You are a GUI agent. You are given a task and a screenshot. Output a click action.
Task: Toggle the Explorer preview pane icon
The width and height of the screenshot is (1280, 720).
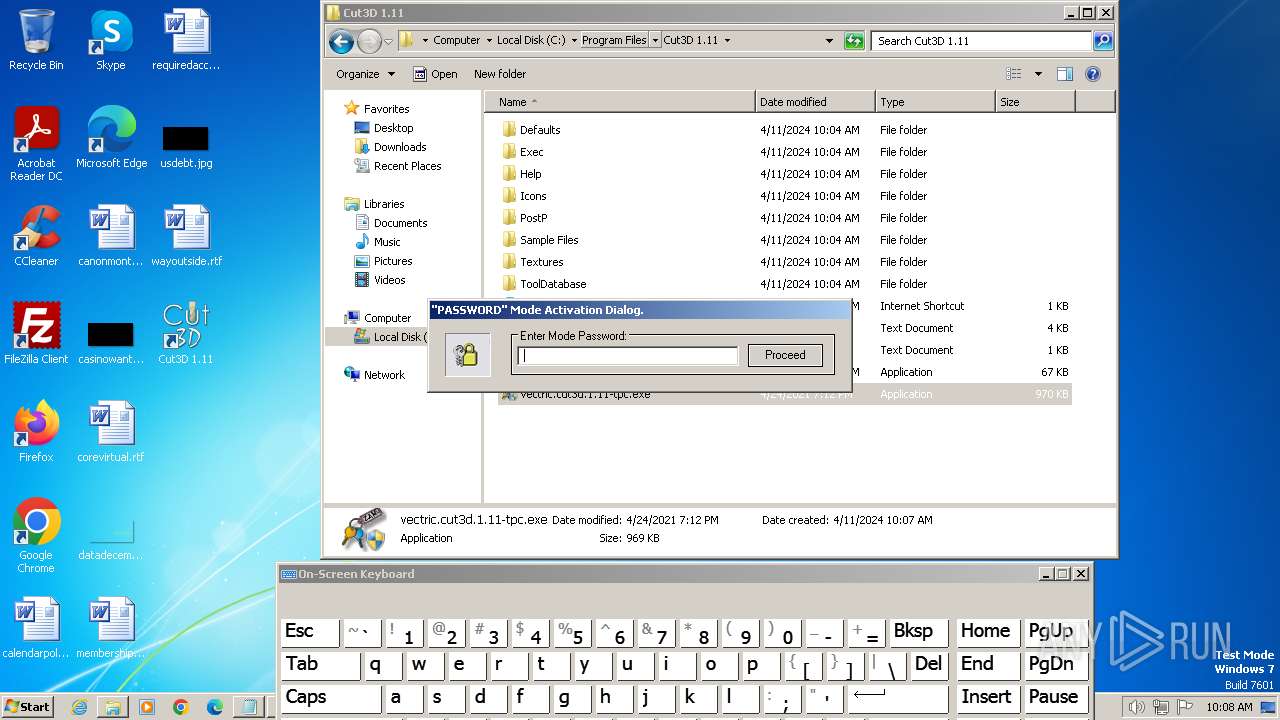[1065, 74]
